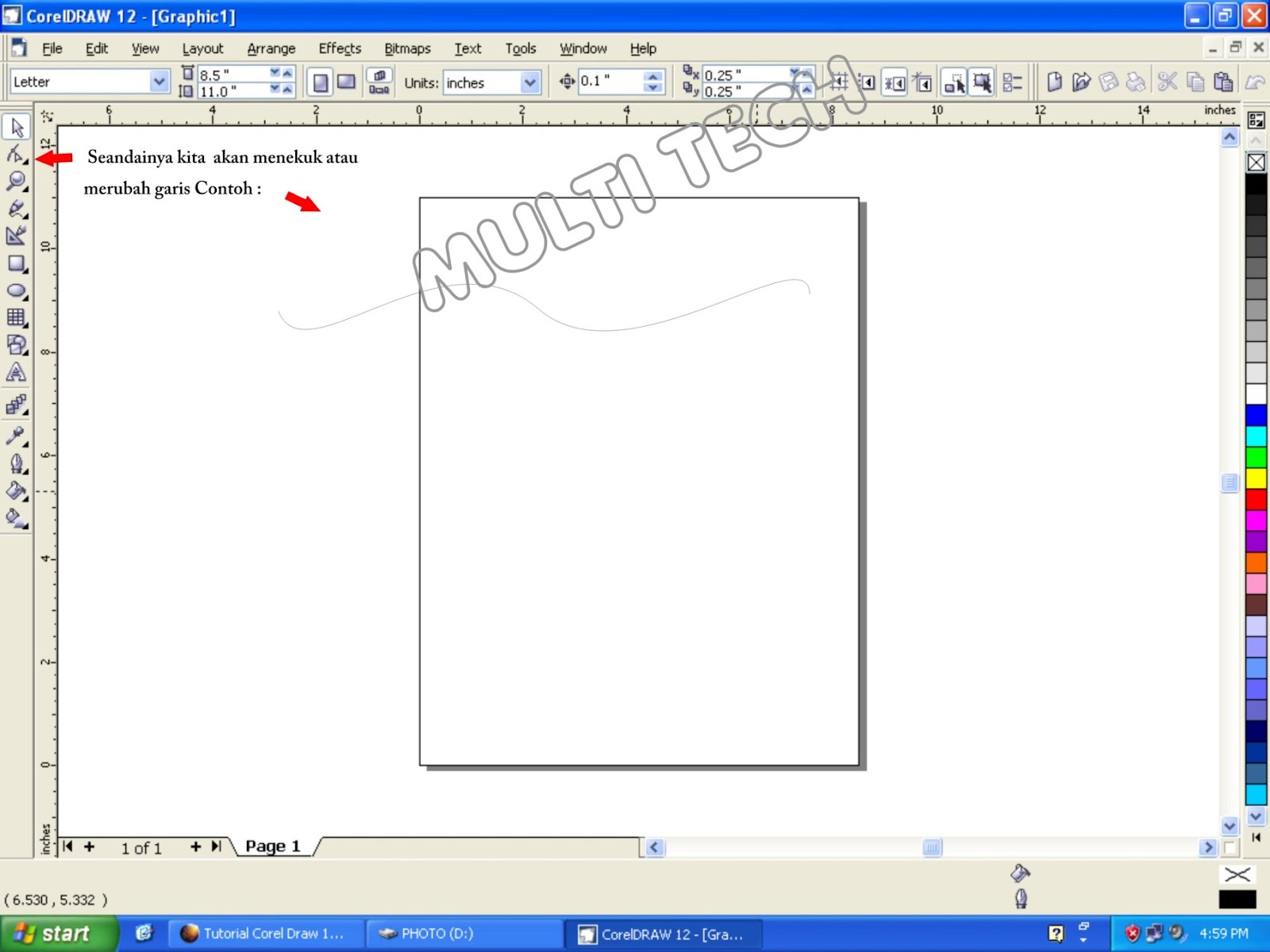
Task: Click the vertical scrollbar thumb
Action: tap(1230, 482)
